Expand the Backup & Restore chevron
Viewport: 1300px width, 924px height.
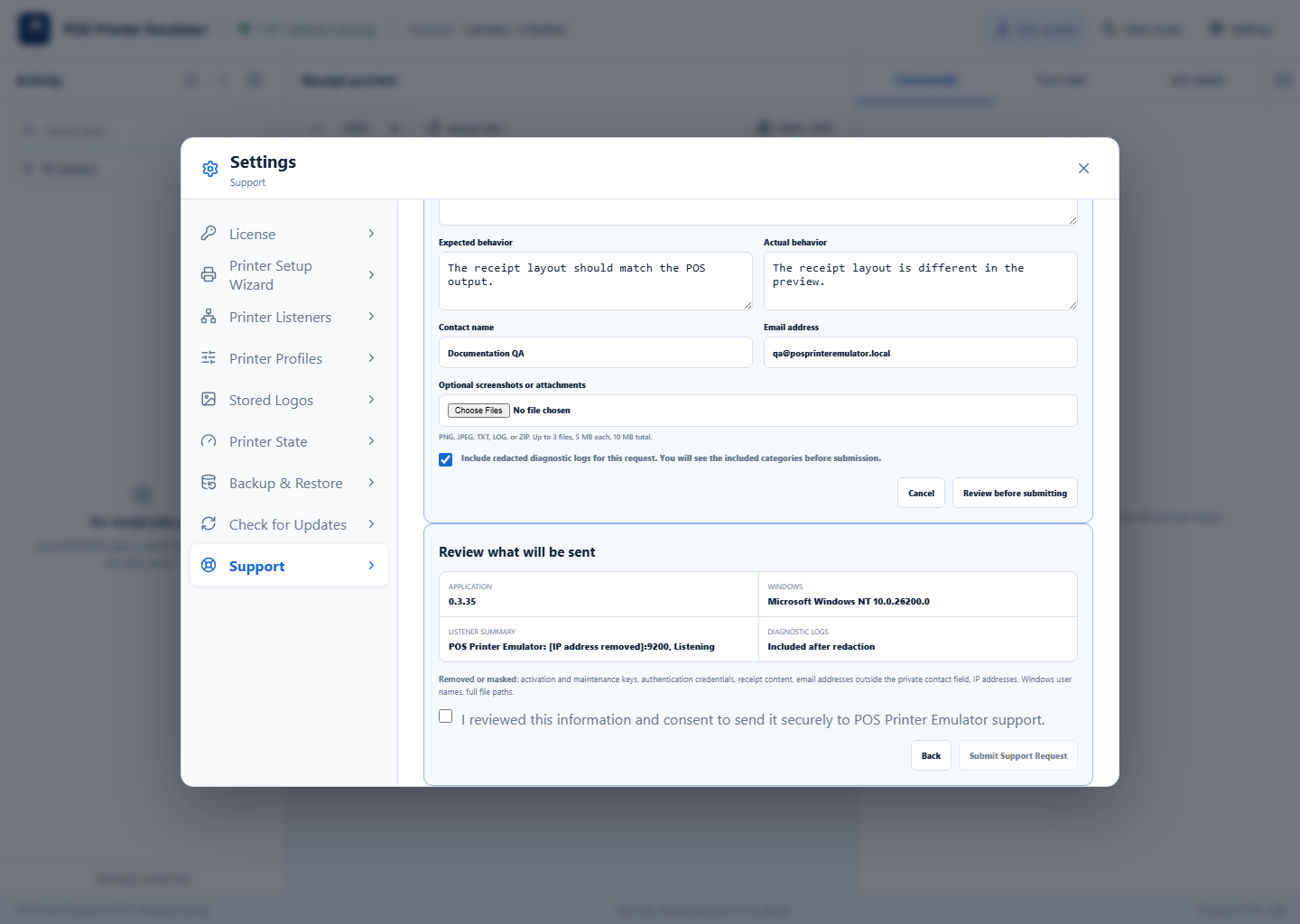pyautogui.click(x=371, y=483)
